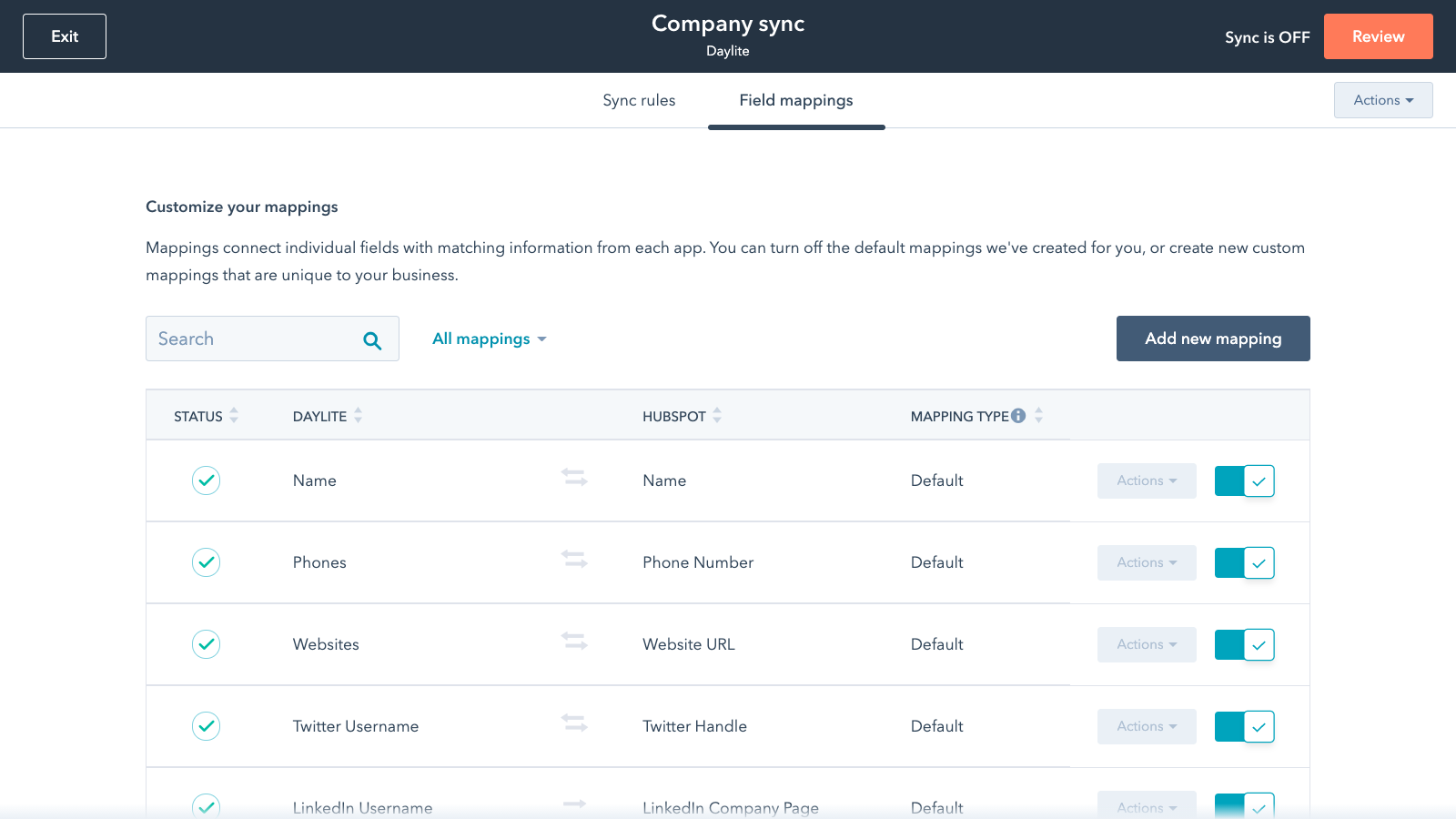Expand Actions menu for Websites row
Image resolution: width=1456 pixels, height=819 pixels.
[1146, 644]
